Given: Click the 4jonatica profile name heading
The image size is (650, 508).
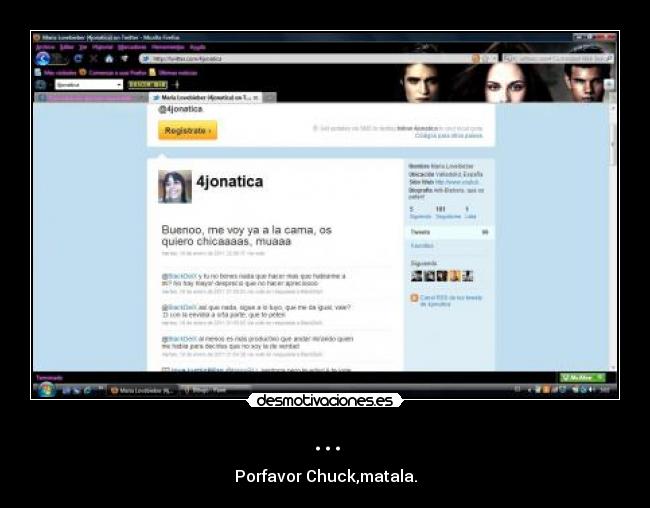Looking at the screenshot, I should click(230, 182).
